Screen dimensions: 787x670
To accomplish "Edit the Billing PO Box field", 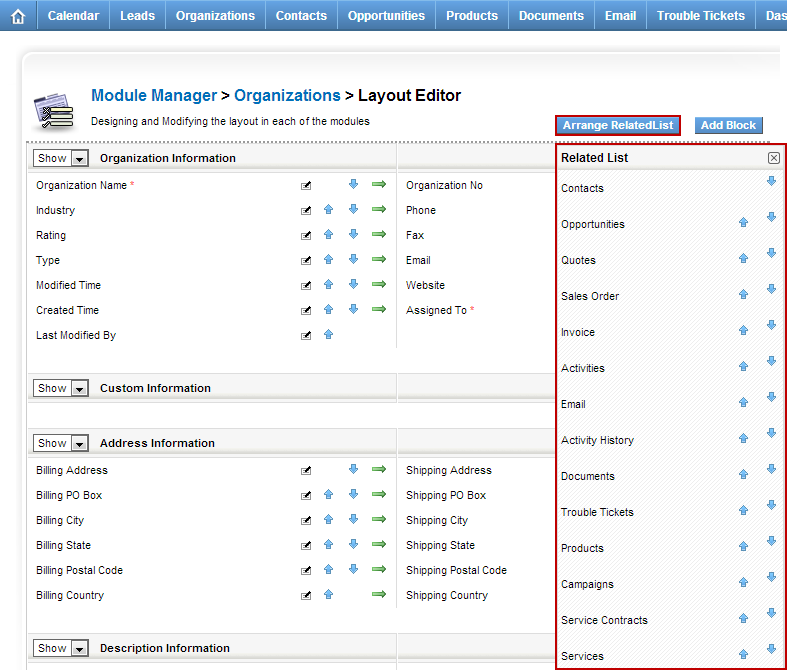I will click(x=306, y=495).
